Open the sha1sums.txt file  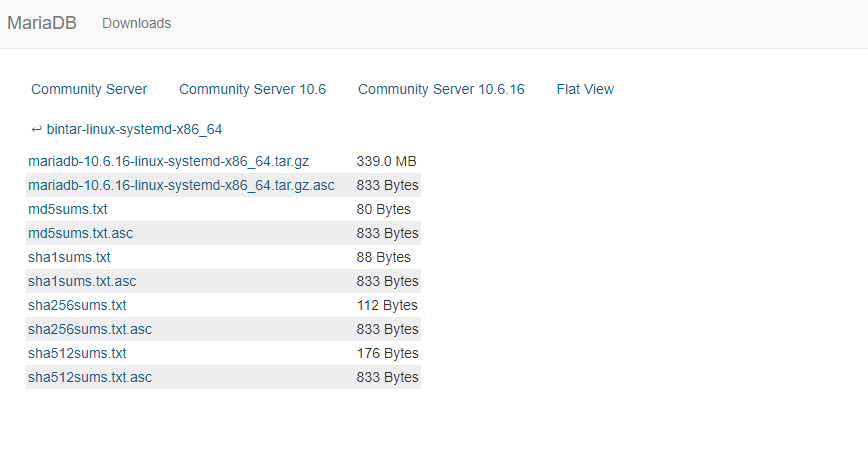pyautogui.click(x=69, y=257)
